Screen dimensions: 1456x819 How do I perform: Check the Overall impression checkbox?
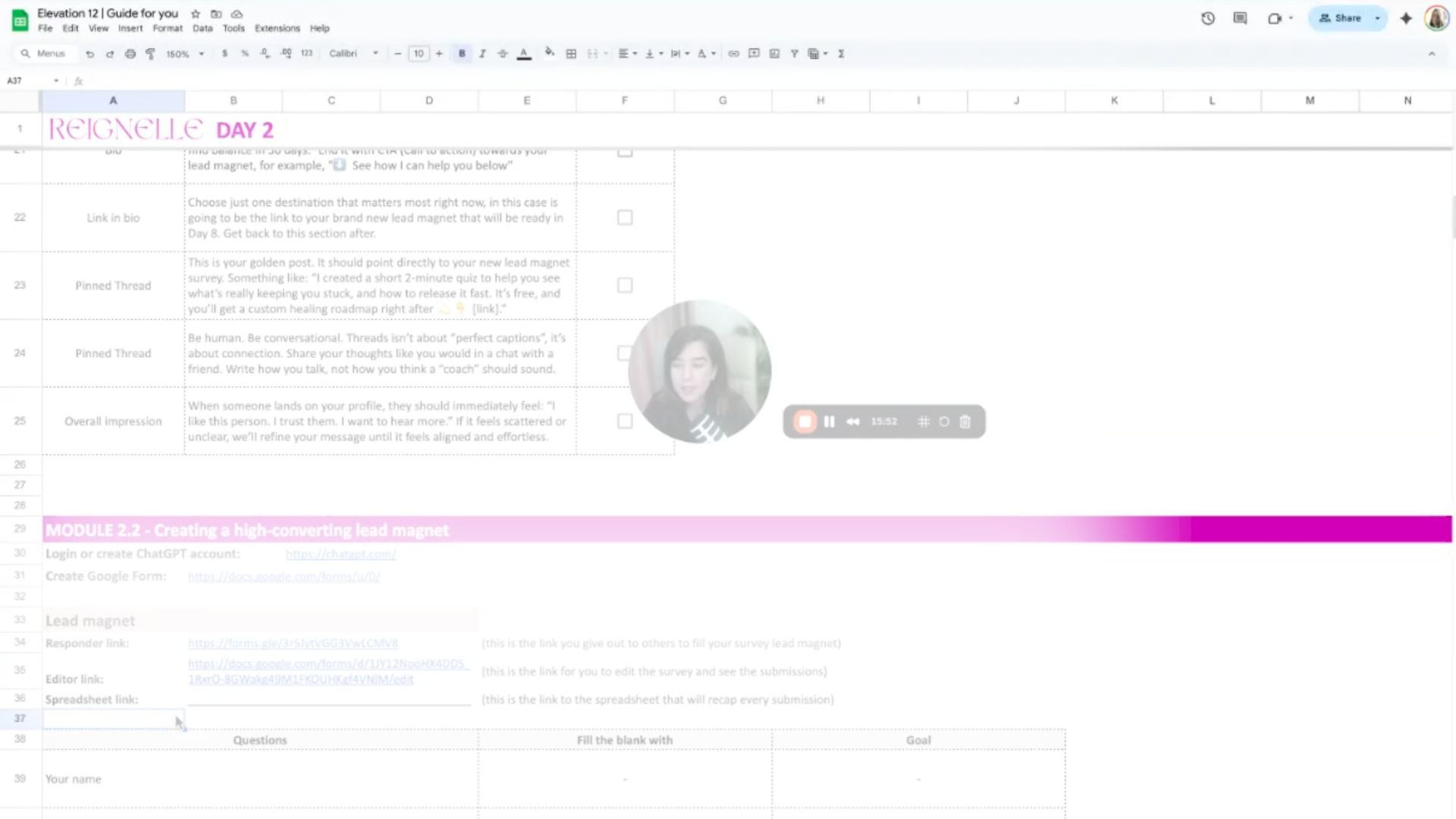click(x=624, y=421)
